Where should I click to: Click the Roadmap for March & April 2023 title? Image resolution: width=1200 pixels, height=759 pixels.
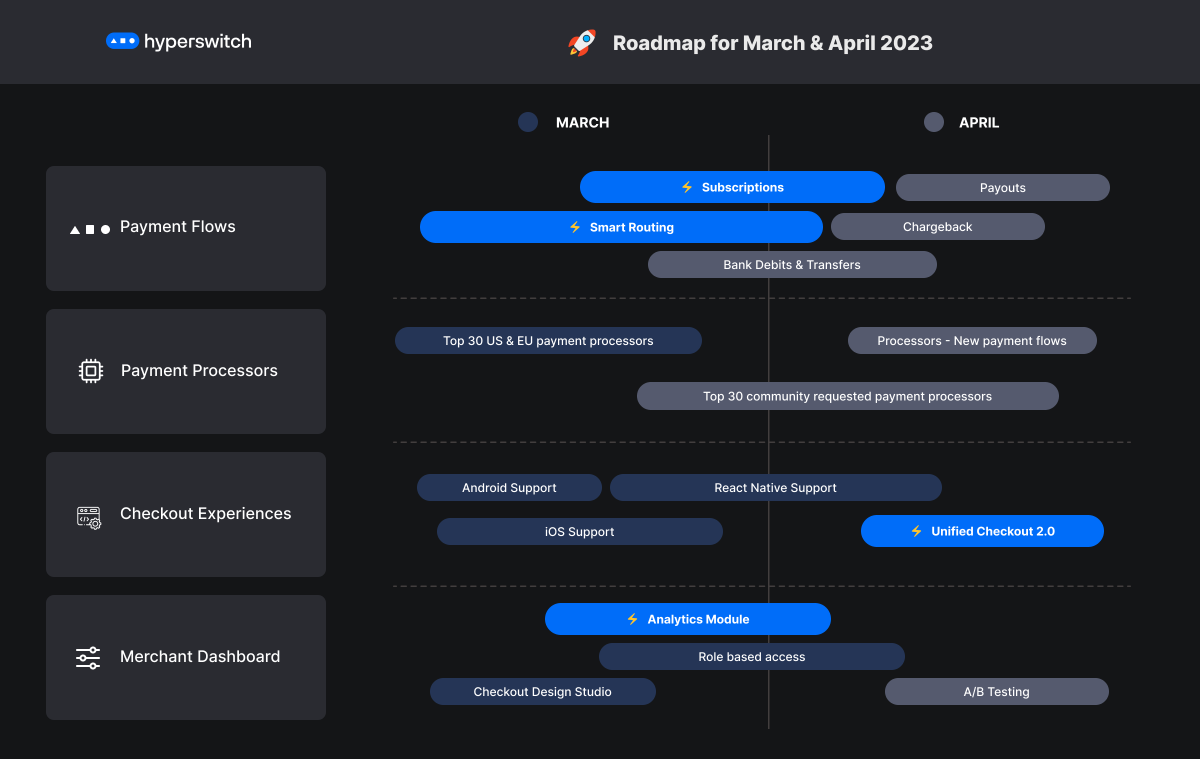[773, 43]
